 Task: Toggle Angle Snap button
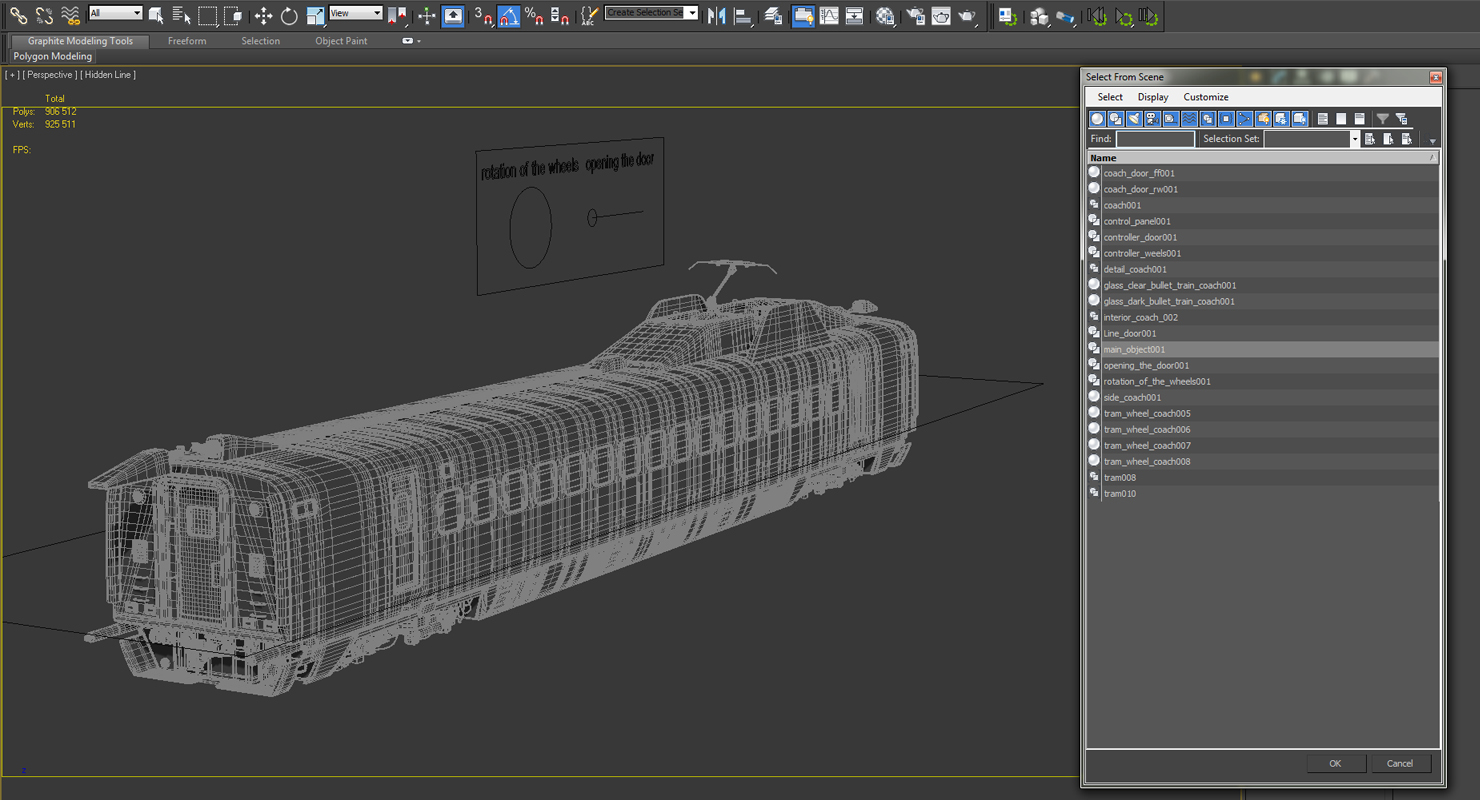pos(509,16)
